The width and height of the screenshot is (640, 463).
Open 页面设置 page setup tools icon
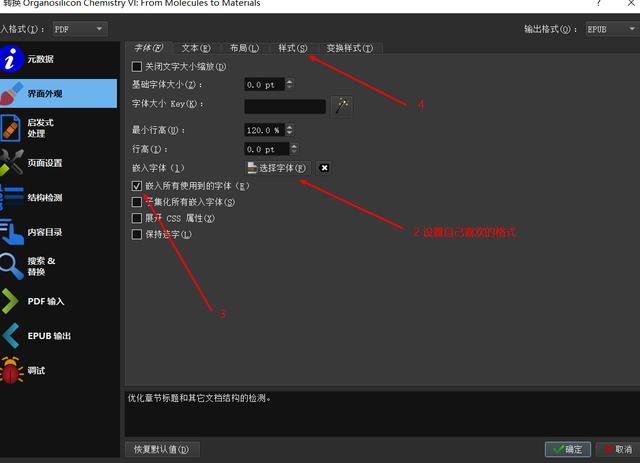[11, 162]
